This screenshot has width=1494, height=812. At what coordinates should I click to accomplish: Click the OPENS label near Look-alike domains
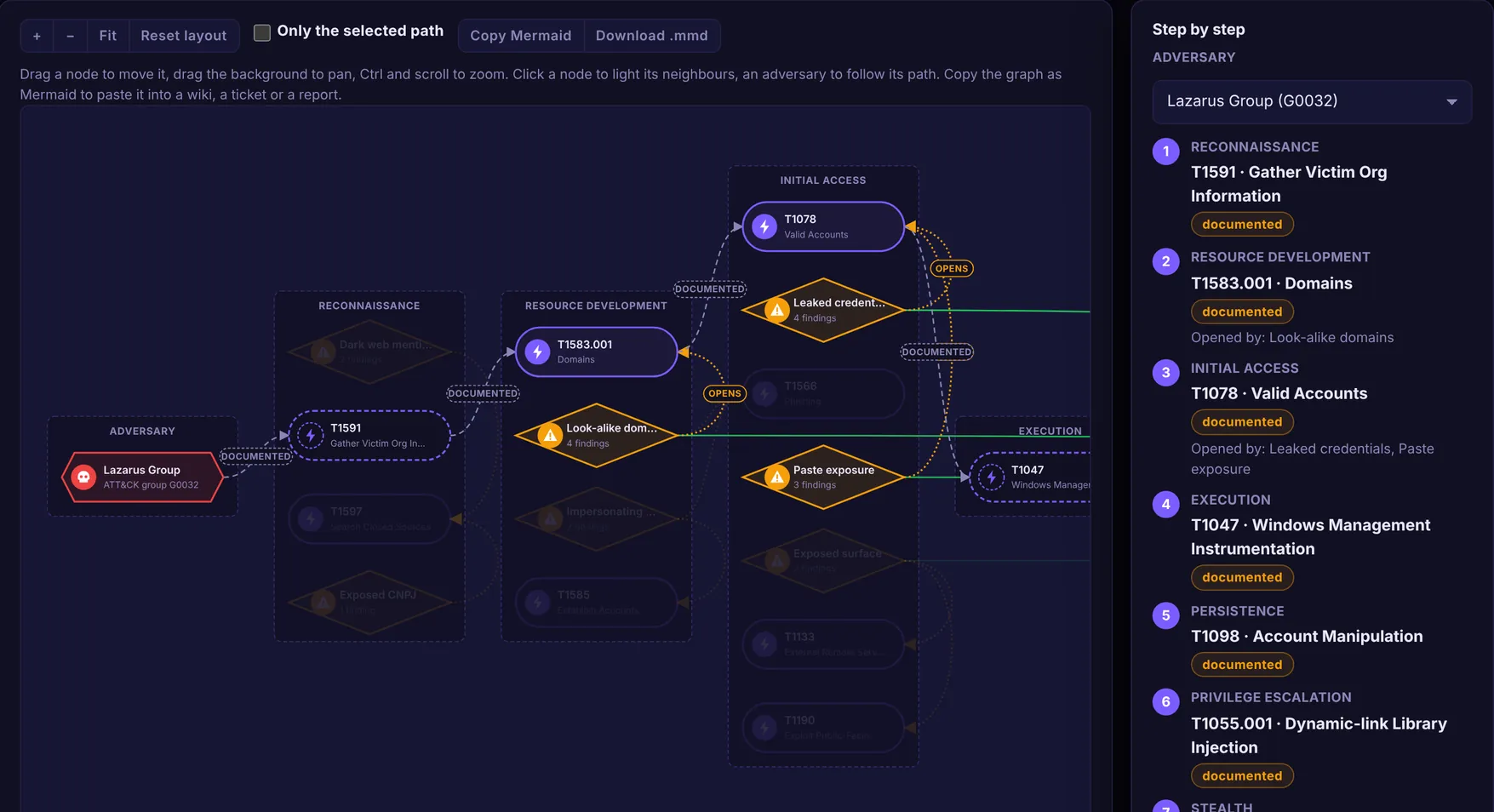[724, 393]
